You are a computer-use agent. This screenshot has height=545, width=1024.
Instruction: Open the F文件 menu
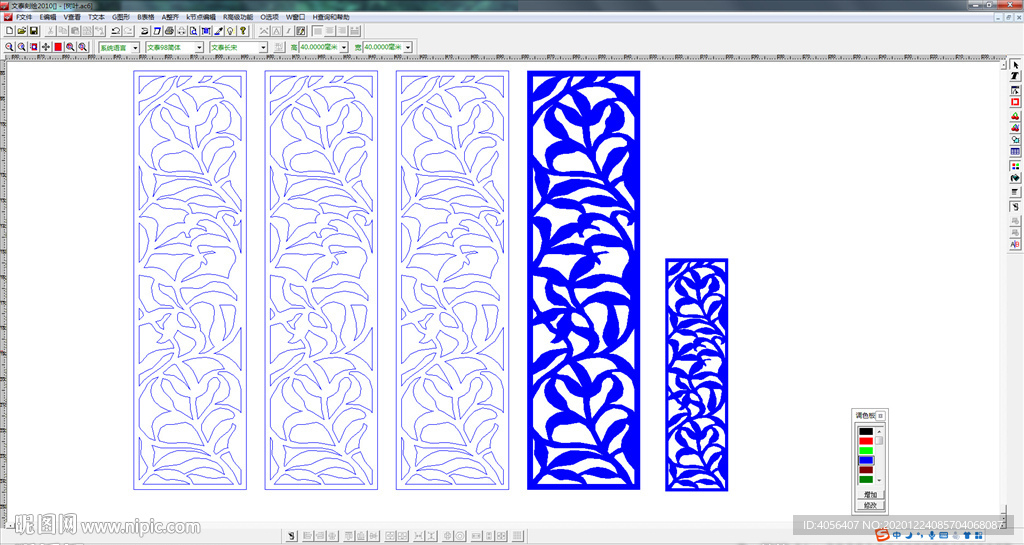click(x=24, y=17)
